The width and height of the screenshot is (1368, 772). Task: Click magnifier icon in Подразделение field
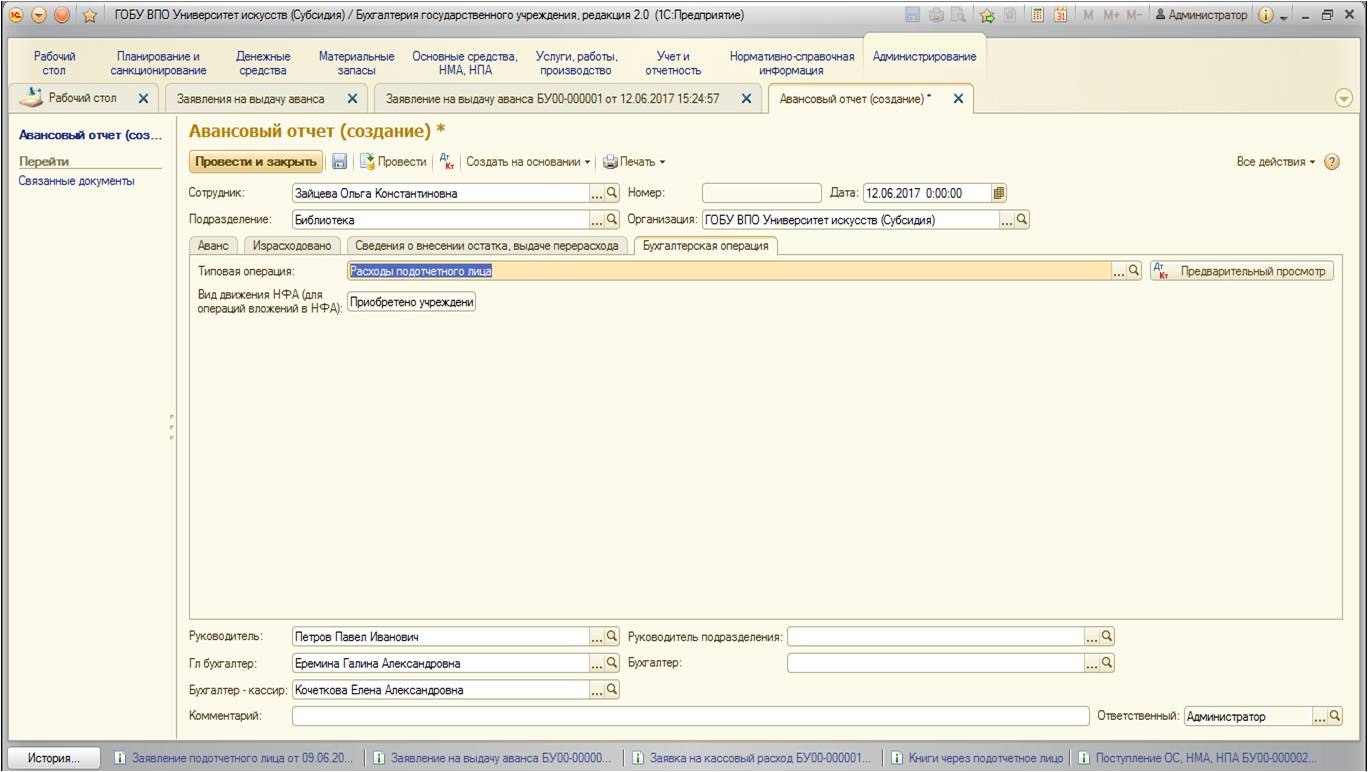(613, 219)
